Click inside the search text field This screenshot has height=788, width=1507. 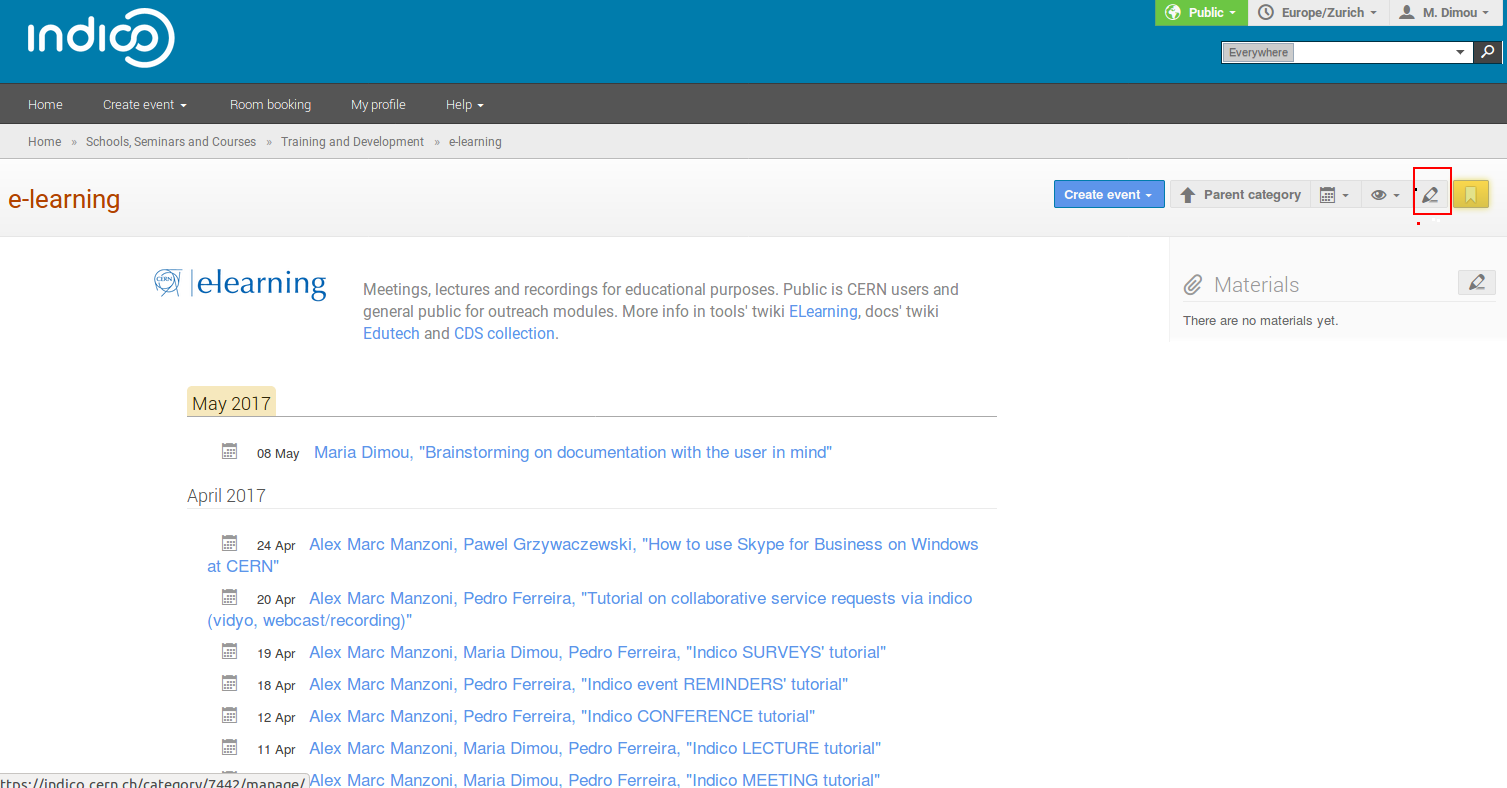[x=1371, y=52]
